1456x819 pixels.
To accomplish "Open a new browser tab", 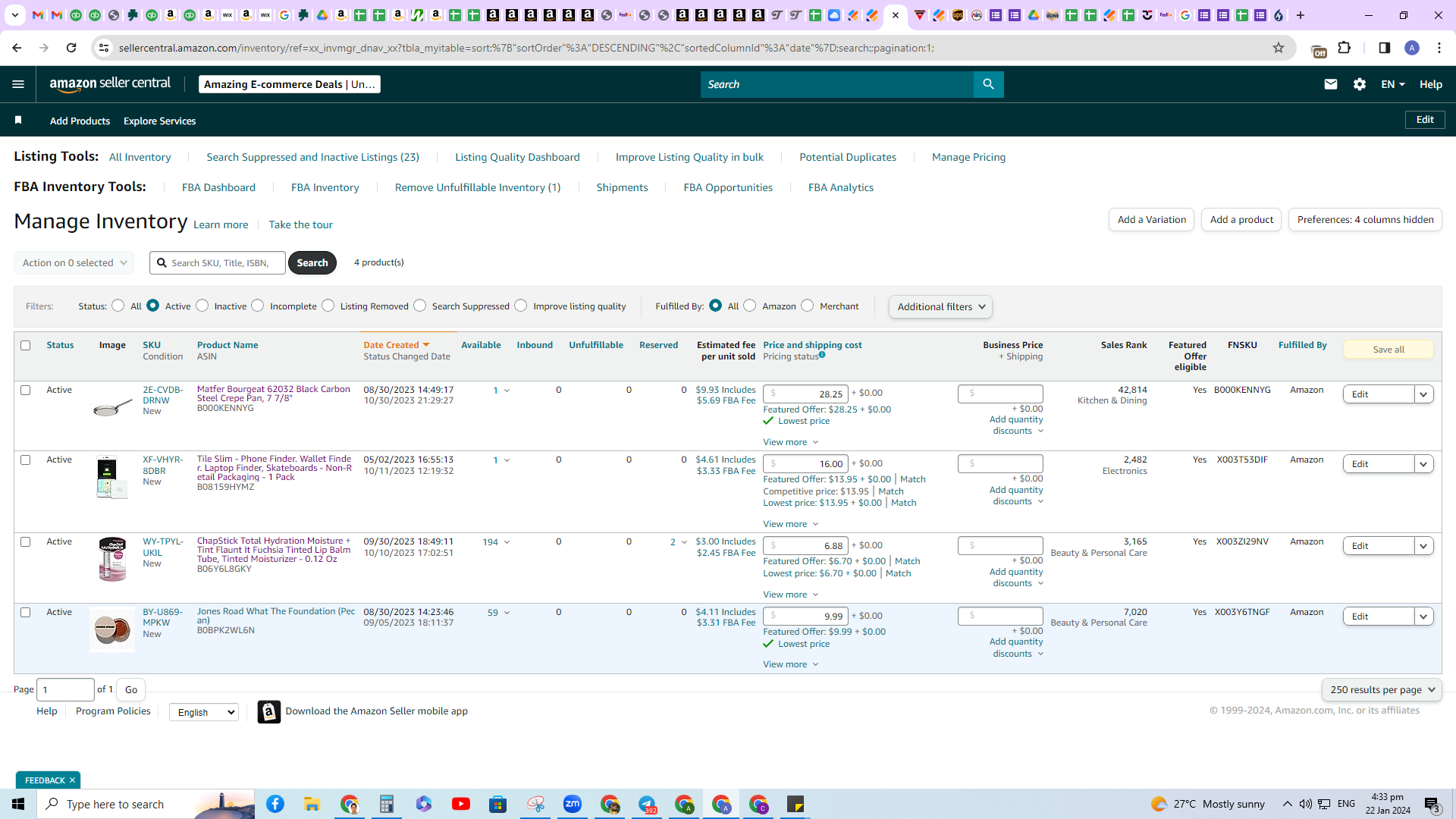I will 1301,15.
